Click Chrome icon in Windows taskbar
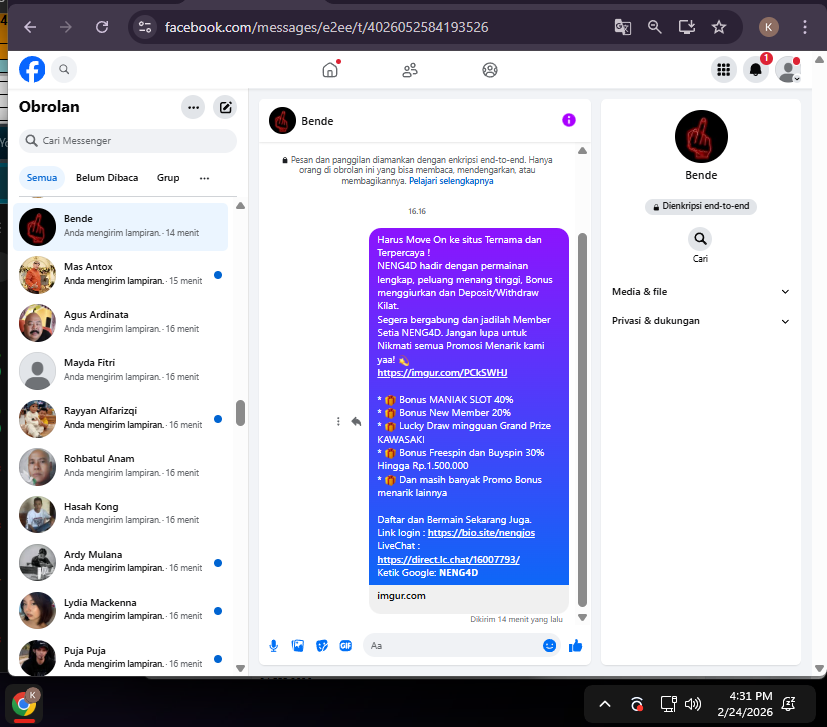This screenshot has width=827, height=727. (x=24, y=704)
